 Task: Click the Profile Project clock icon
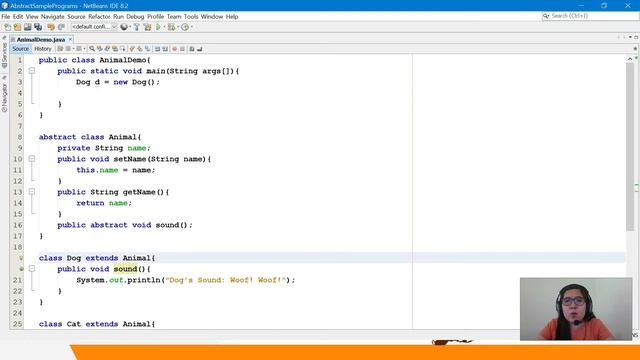(x=185, y=27)
